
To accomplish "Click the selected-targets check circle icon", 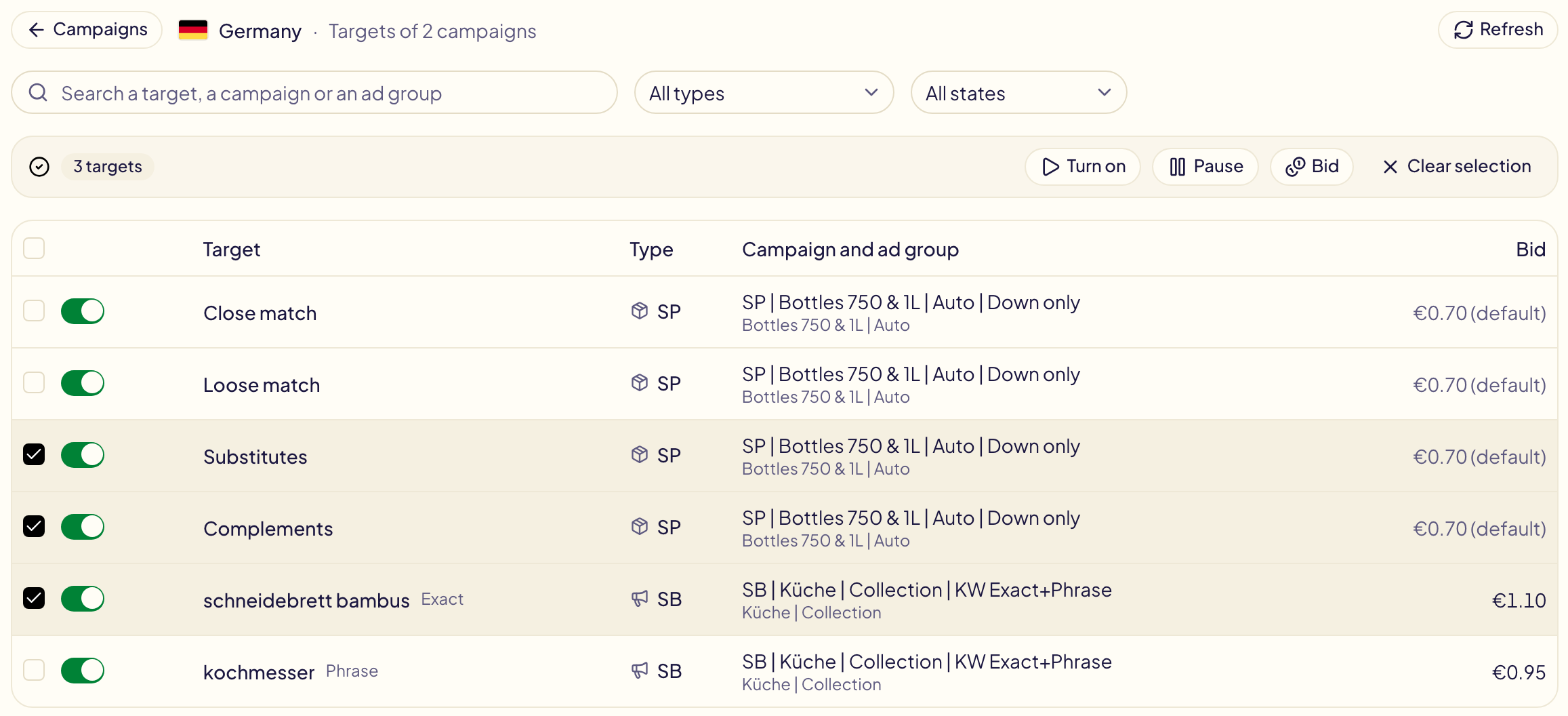I will (39, 167).
